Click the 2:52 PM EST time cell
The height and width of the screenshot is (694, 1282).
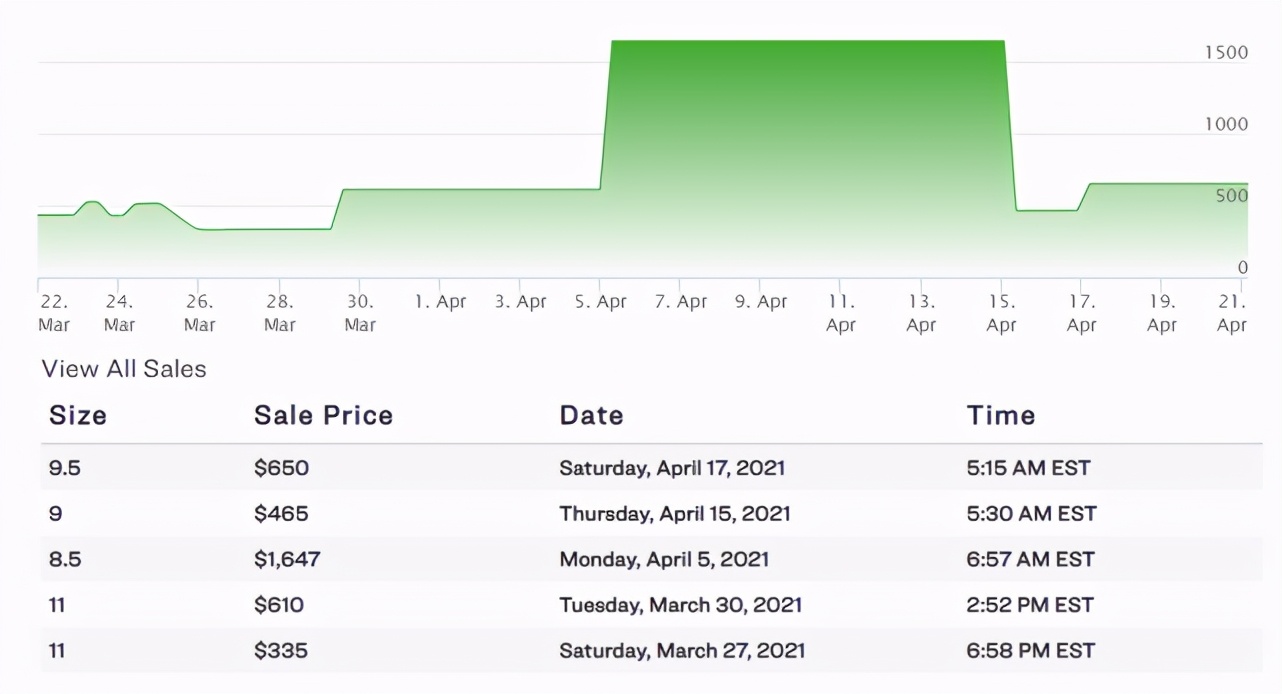(x=1031, y=605)
